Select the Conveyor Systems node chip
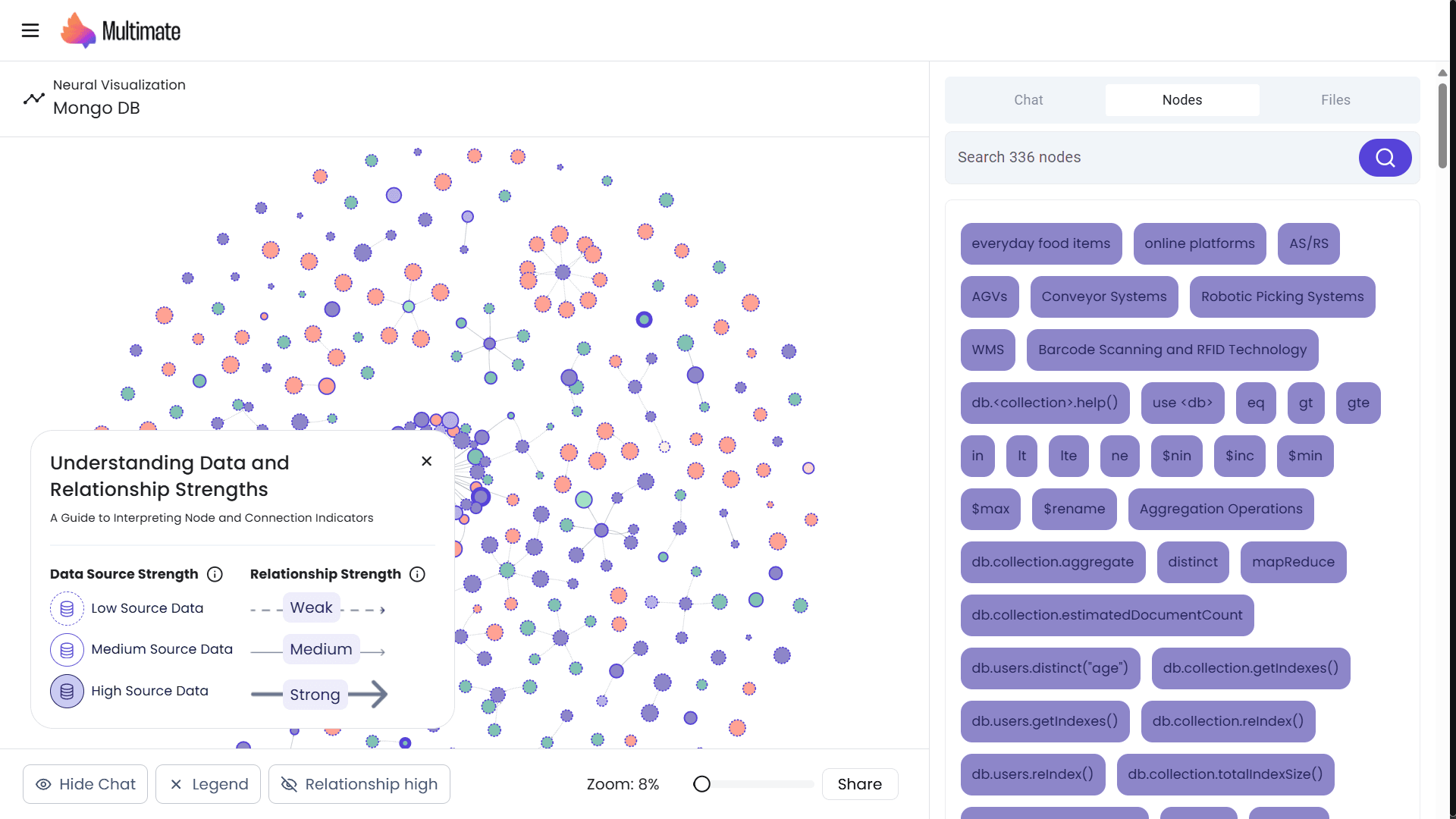 coord(1103,297)
